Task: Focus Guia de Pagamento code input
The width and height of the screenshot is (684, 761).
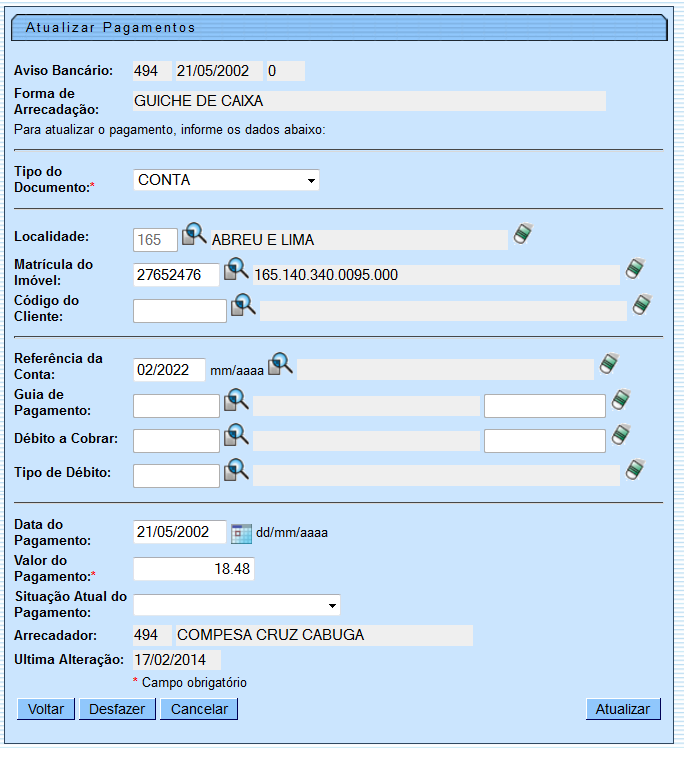Action: 176,406
